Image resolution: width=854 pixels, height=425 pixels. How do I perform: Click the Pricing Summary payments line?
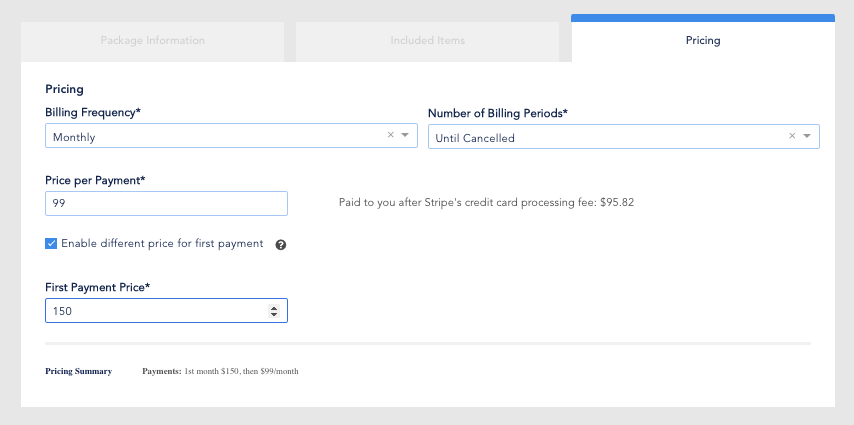(x=220, y=372)
